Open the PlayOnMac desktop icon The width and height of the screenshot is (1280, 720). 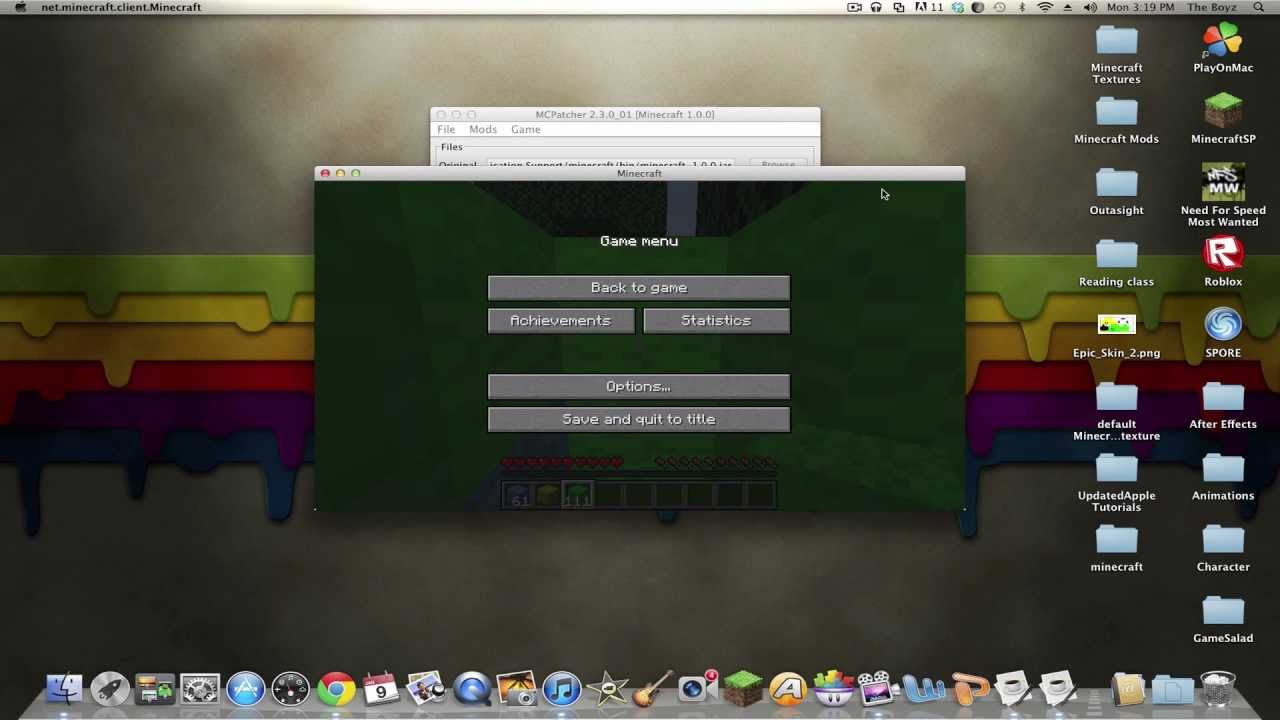click(1223, 49)
